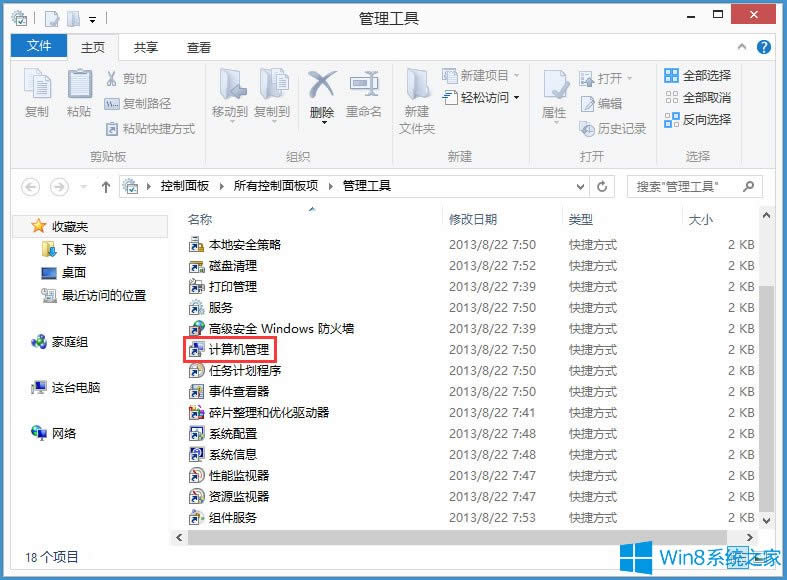Select the 事件查看器 shortcut
This screenshot has width=787, height=580.
coord(229,392)
